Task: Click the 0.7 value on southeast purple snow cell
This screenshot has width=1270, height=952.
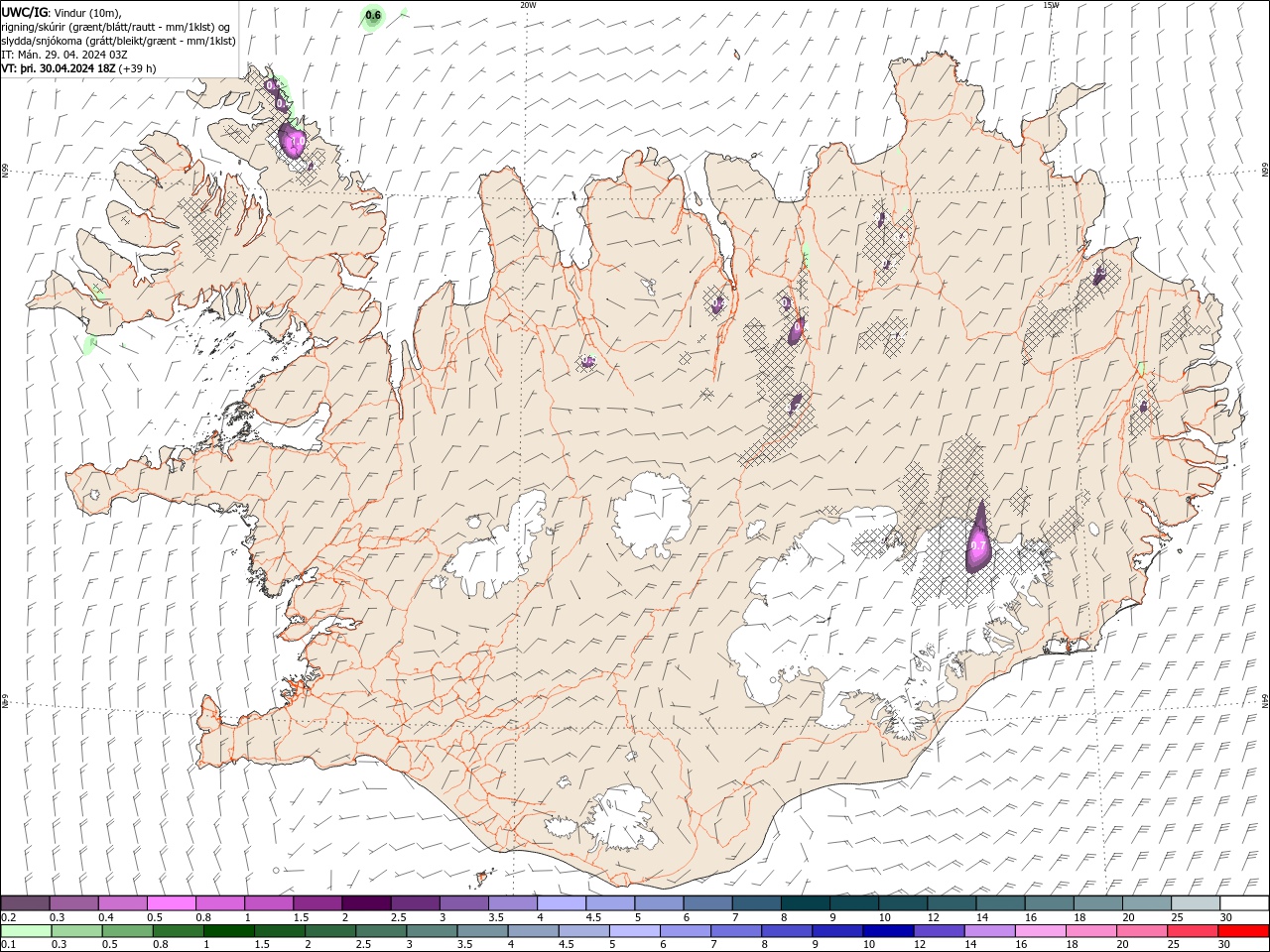Action: (978, 546)
